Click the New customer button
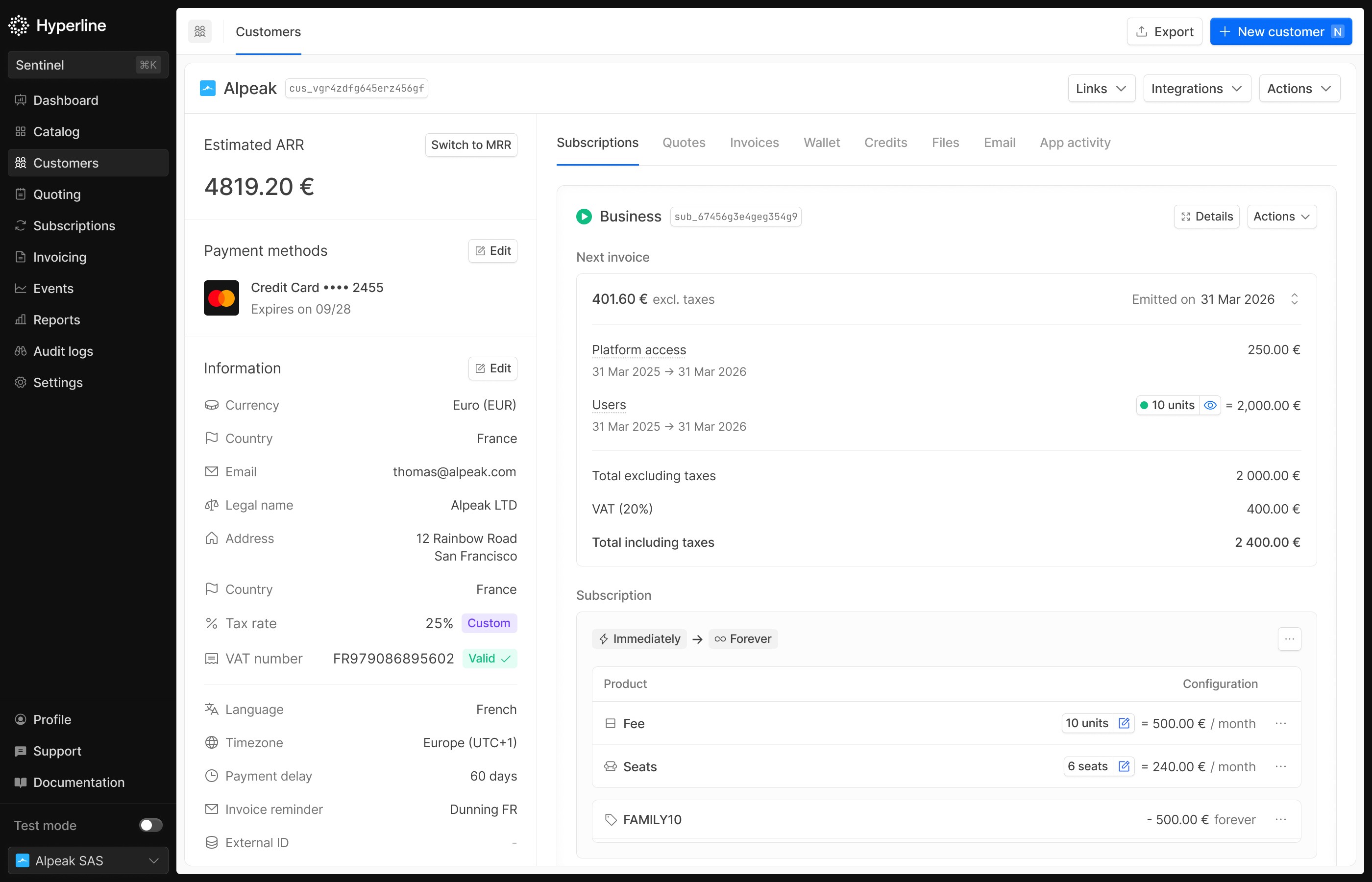Viewport: 1372px width, 882px height. pos(1281,31)
